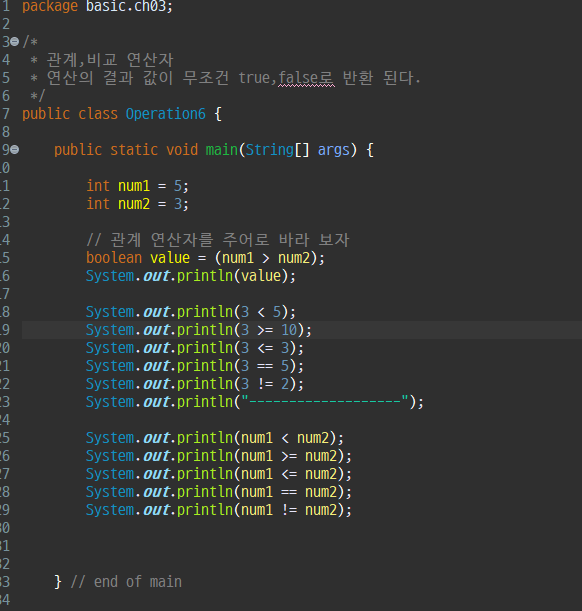Click the 'println(3 != 2)' statement

(195, 384)
